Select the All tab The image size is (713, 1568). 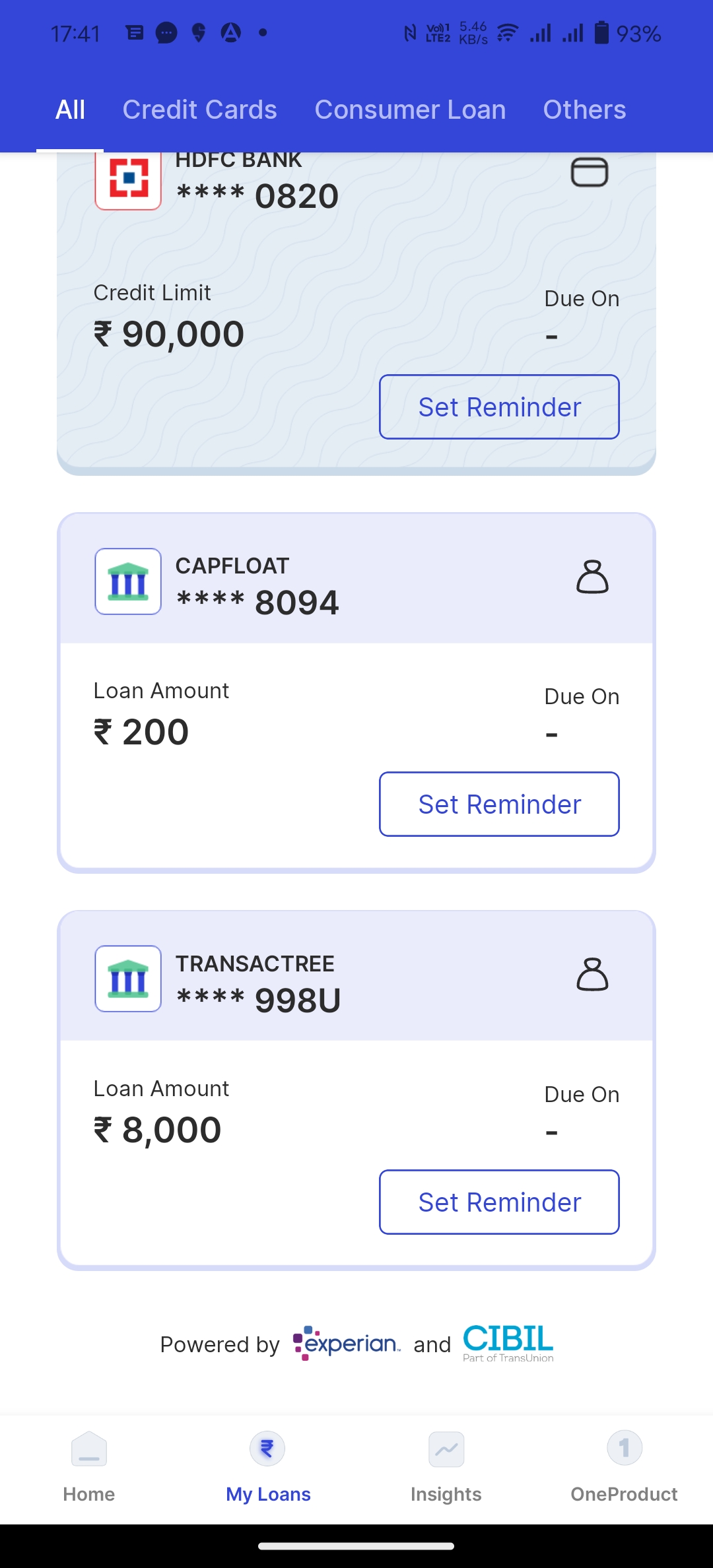click(x=70, y=110)
